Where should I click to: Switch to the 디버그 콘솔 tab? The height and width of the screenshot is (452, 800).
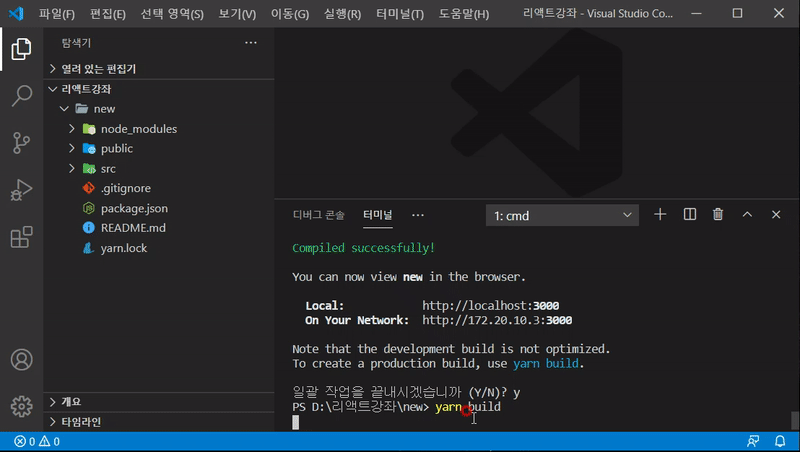tap(319, 215)
